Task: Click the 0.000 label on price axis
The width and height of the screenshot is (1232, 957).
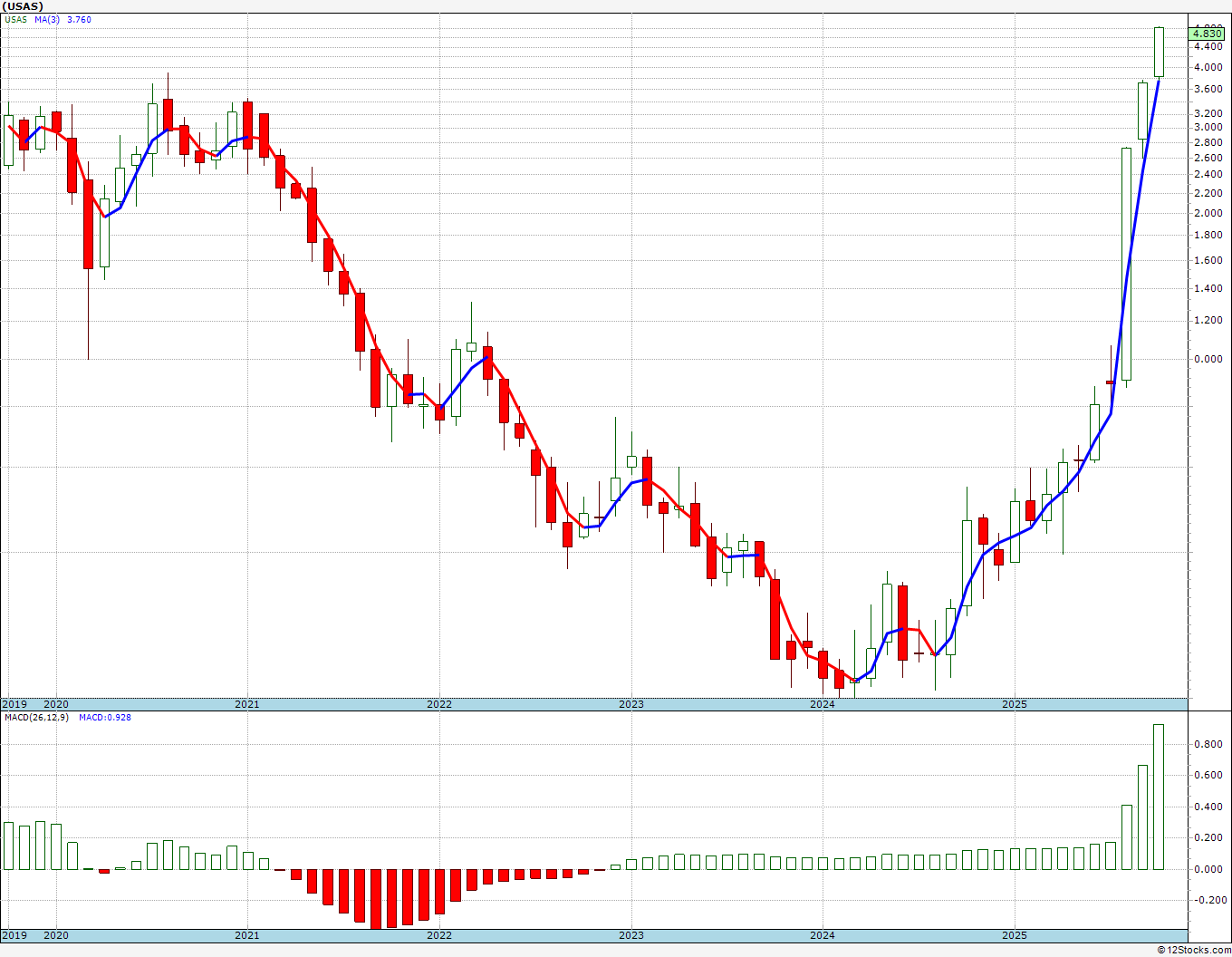Action: click(x=1208, y=359)
